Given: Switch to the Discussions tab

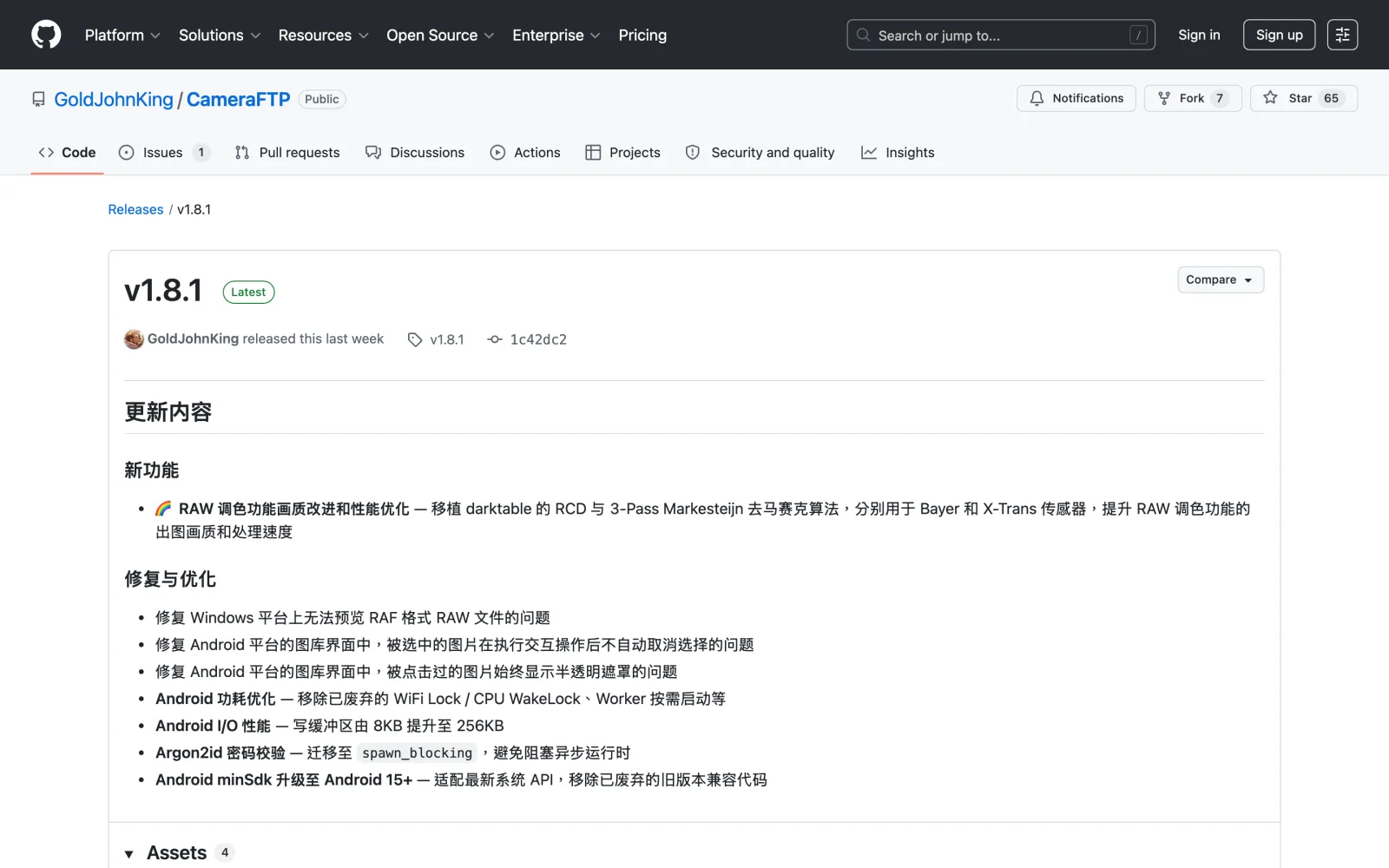Looking at the screenshot, I should (x=415, y=152).
